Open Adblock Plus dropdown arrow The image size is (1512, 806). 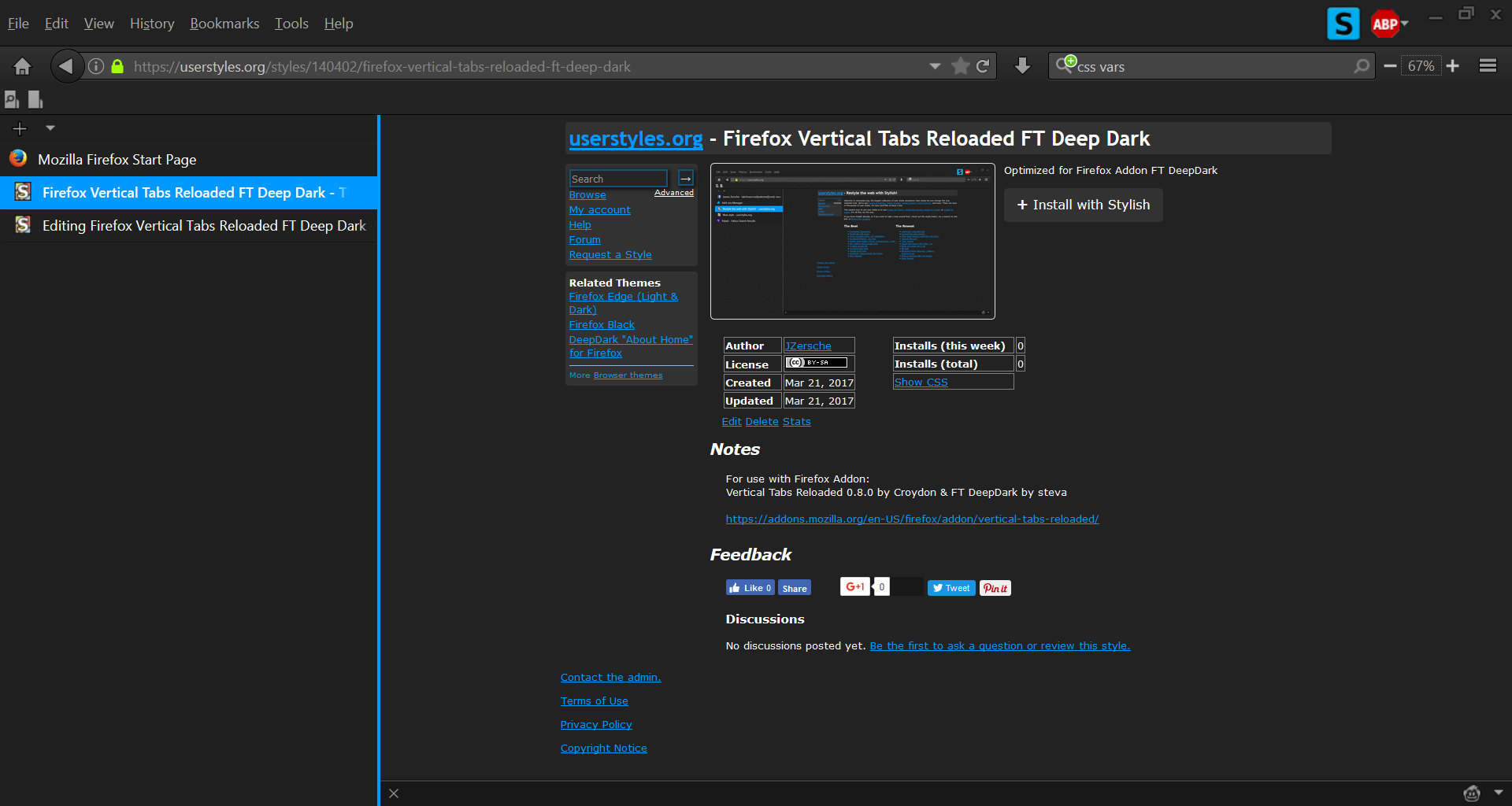point(1405,24)
